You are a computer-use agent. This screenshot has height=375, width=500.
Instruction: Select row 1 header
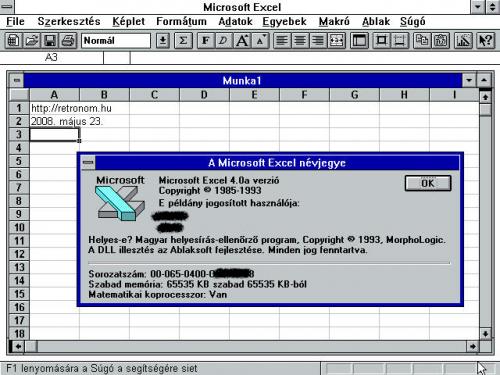pyautogui.click(x=19, y=108)
